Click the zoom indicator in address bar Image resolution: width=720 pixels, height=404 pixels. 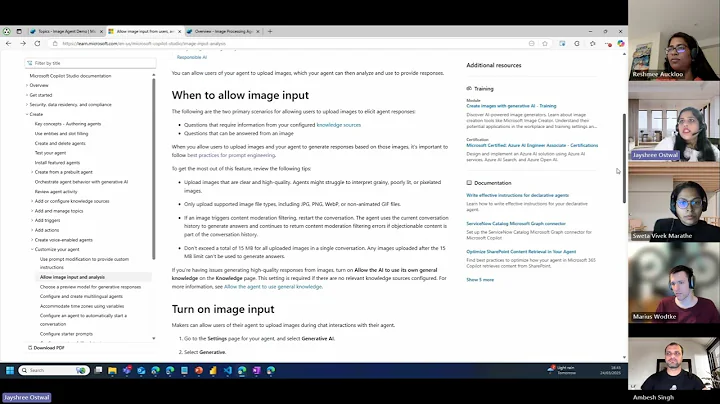pos(531,44)
